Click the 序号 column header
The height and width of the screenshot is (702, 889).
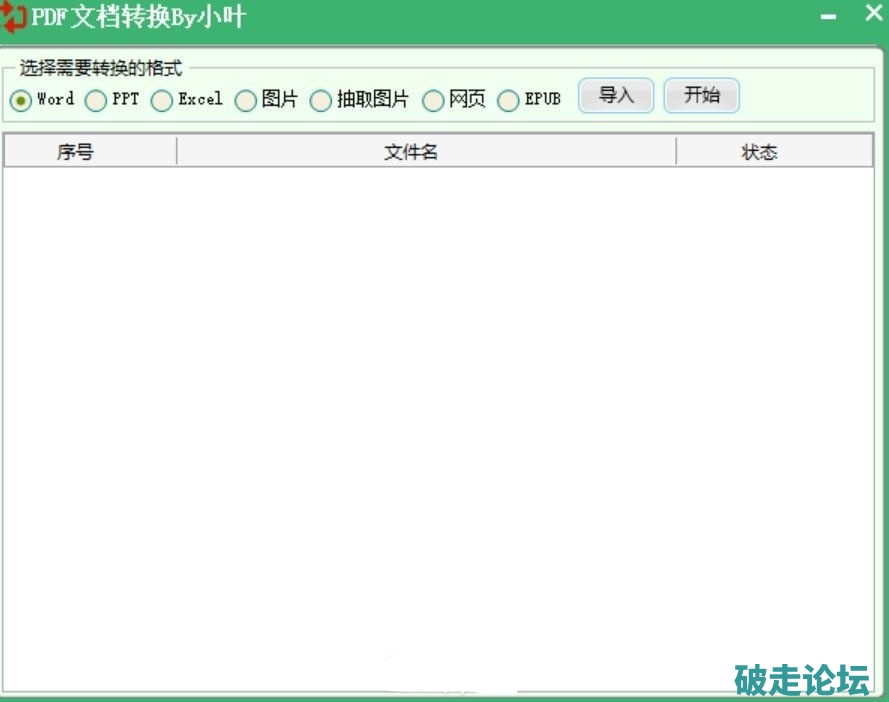[x=75, y=152]
